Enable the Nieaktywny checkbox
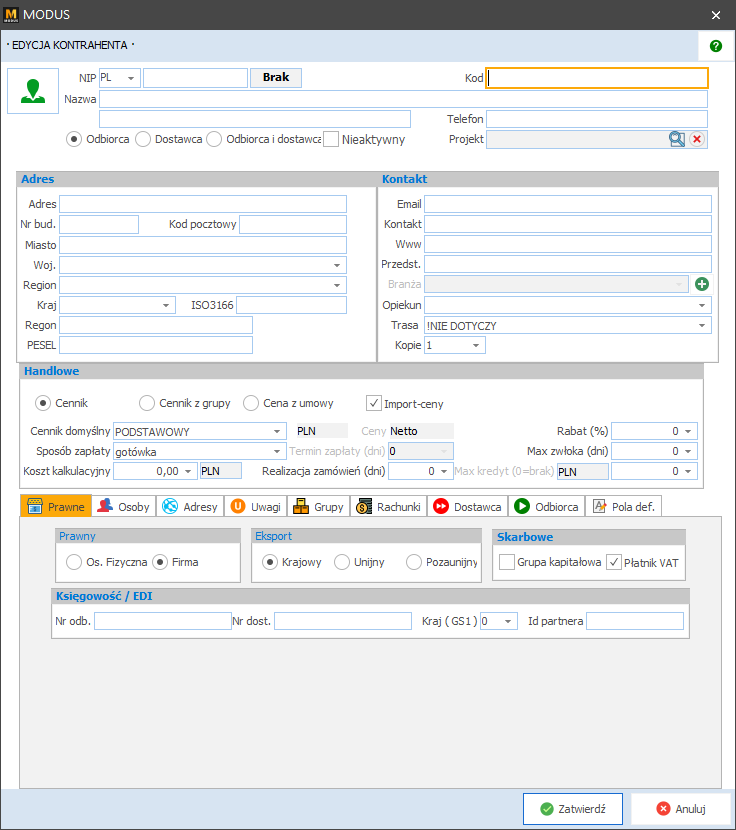This screenshot has height=830, width=736. point(332,140)
